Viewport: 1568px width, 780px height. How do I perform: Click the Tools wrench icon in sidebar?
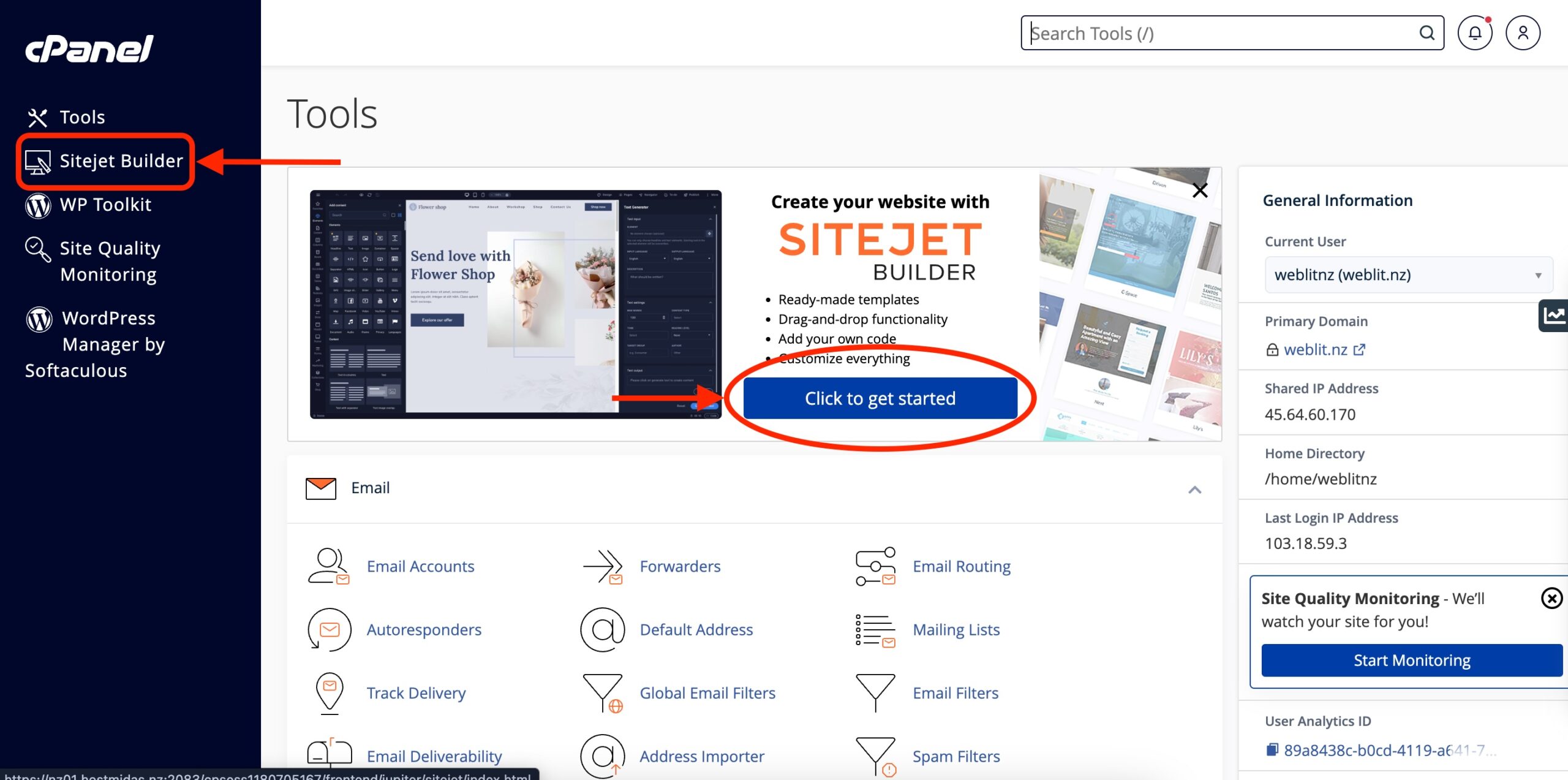click(x=37, y=117)
